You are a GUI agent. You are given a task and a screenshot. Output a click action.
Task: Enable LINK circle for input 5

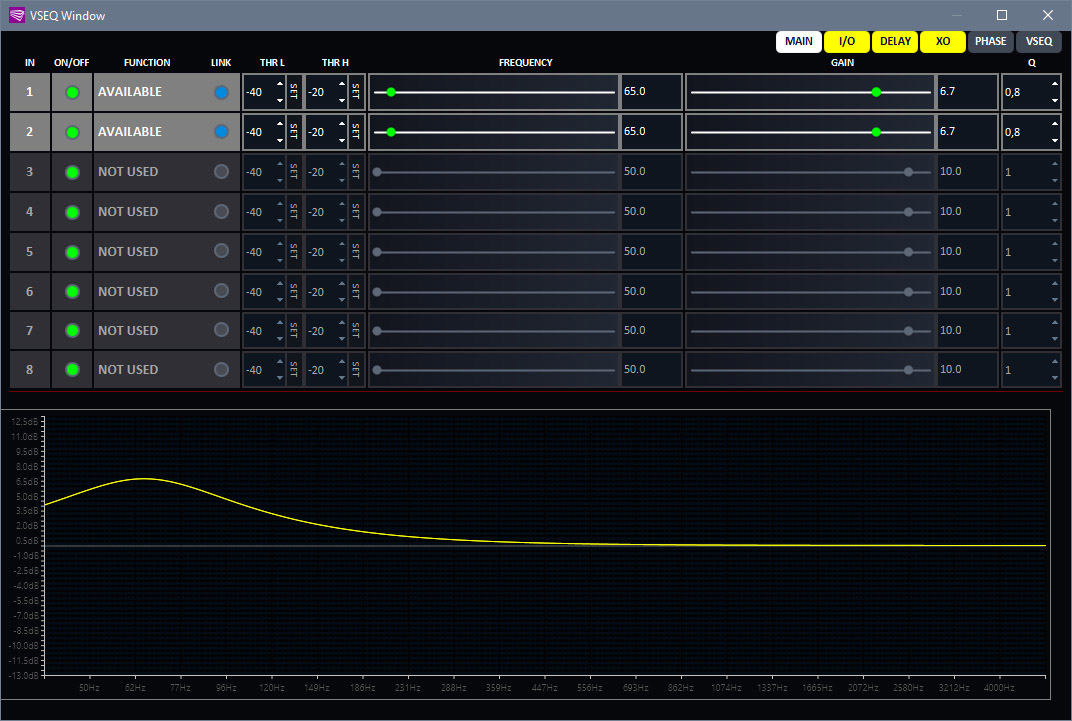(x=221, y=251)
